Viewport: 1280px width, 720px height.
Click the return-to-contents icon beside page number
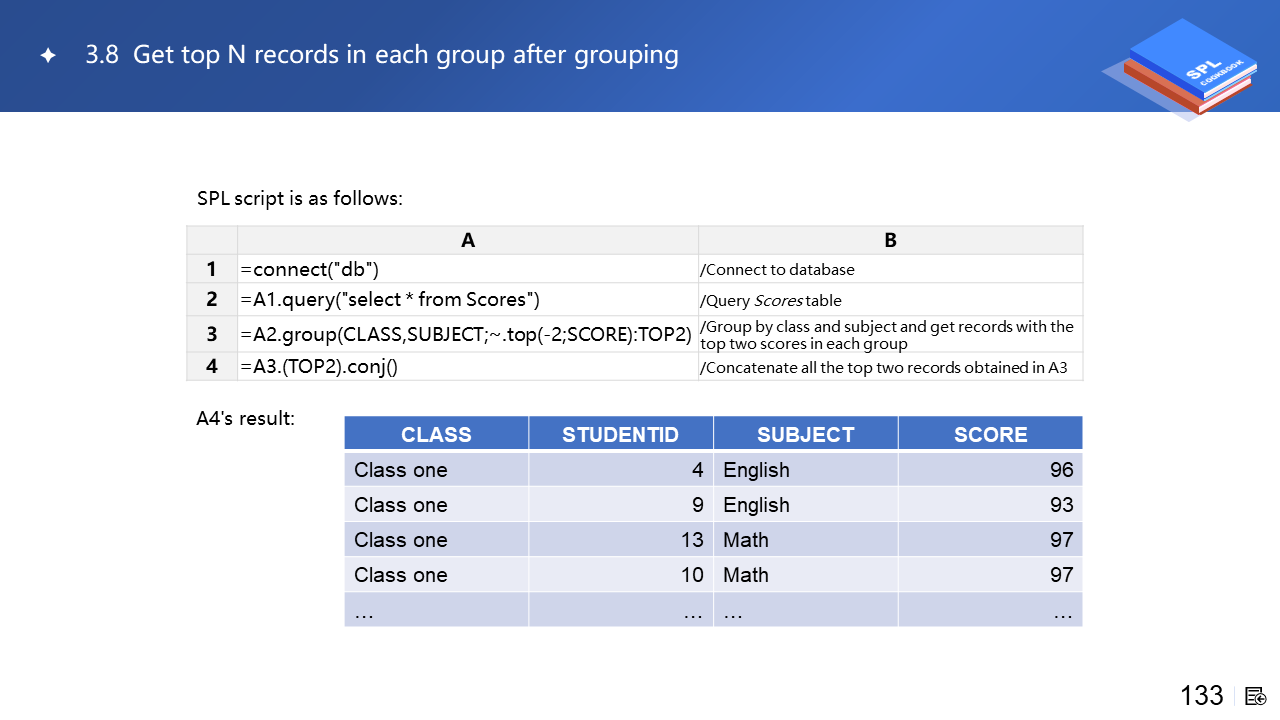coord(1256,696)
